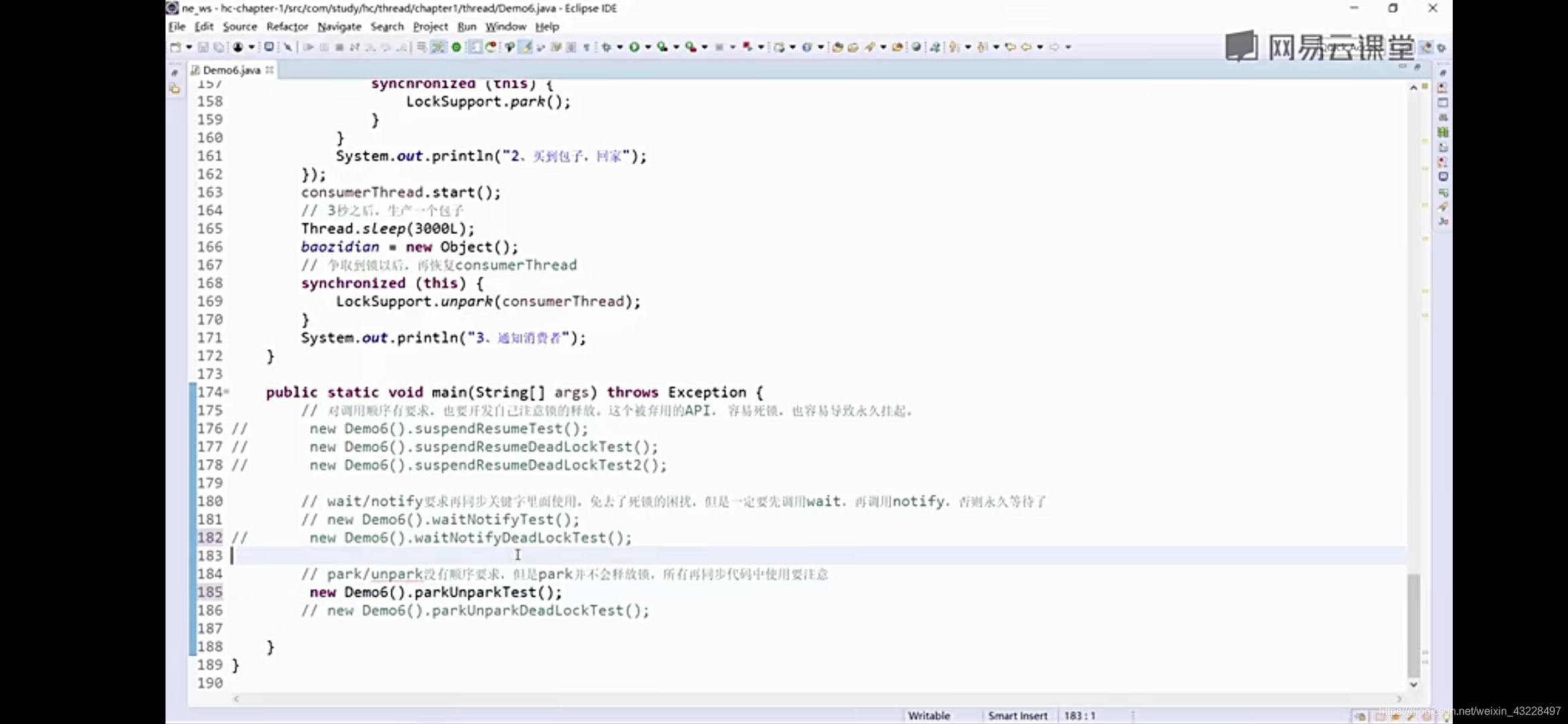Click the Restore icon at top of left trim

click(175, 72)
